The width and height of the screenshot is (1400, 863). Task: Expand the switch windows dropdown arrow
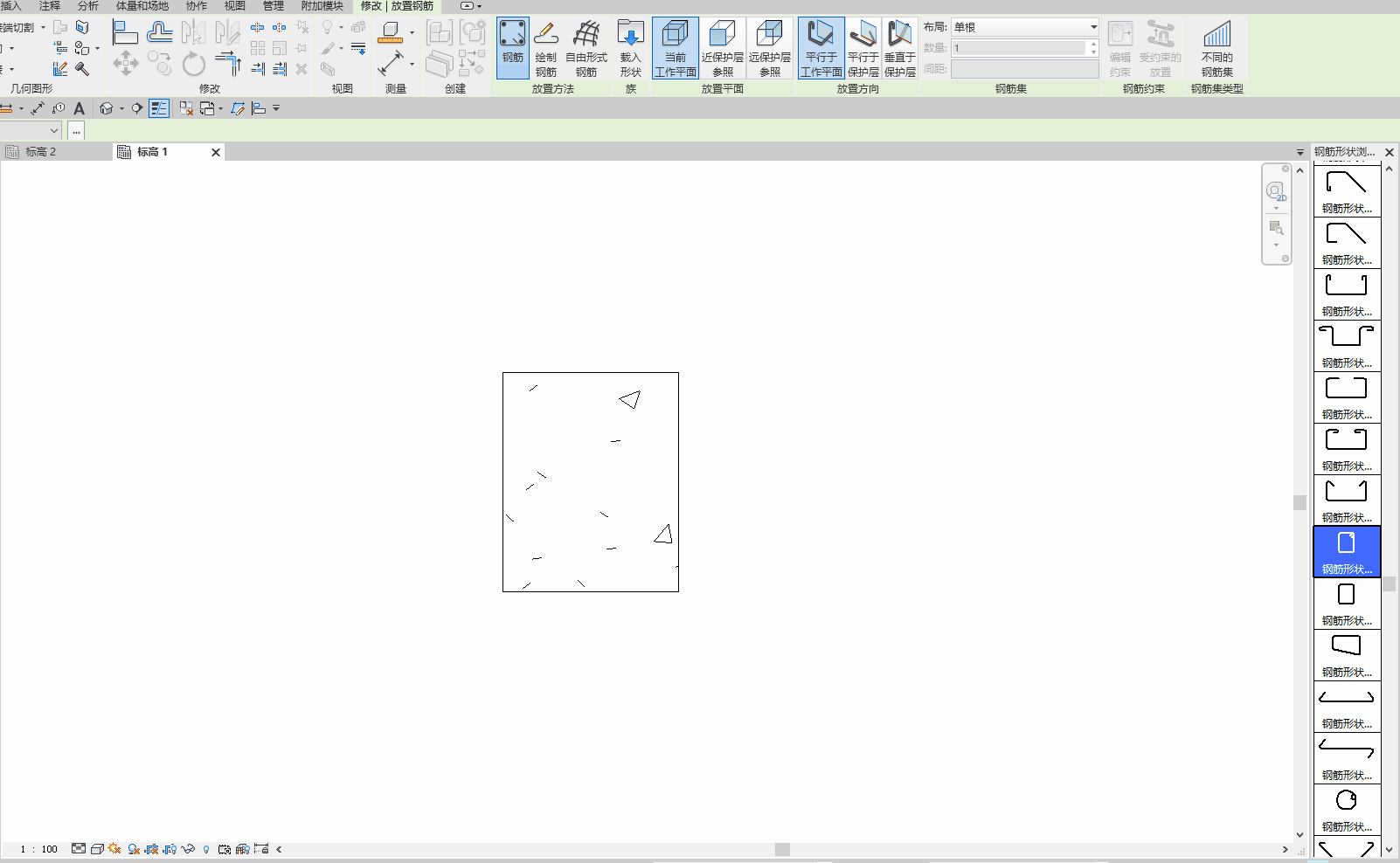click(x=221, y=108)
